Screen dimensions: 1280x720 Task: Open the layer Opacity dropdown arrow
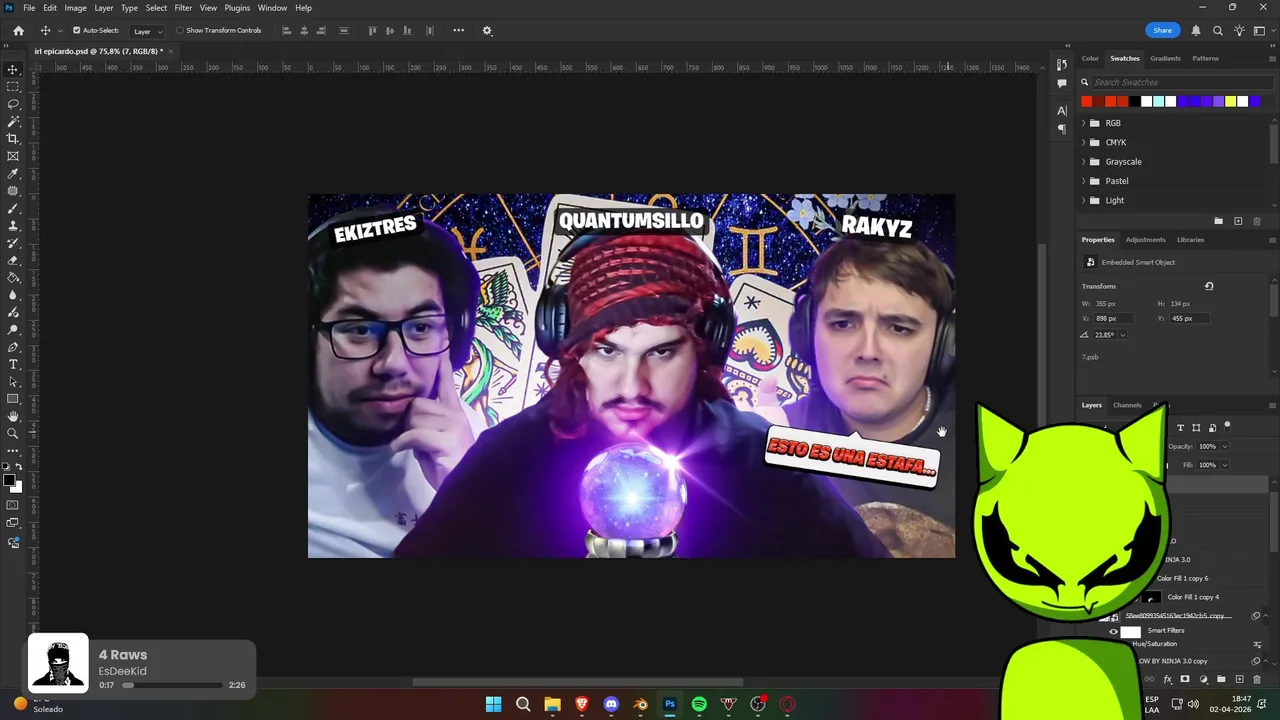point(1224,447)
